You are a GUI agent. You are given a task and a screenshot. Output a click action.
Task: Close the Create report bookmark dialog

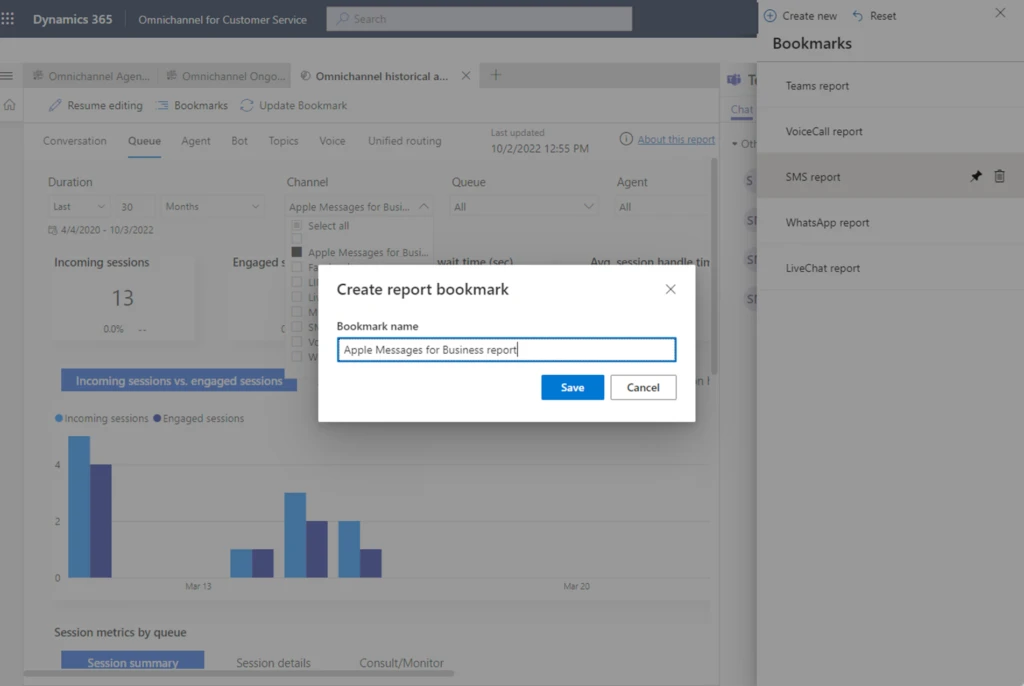point(670,289)
